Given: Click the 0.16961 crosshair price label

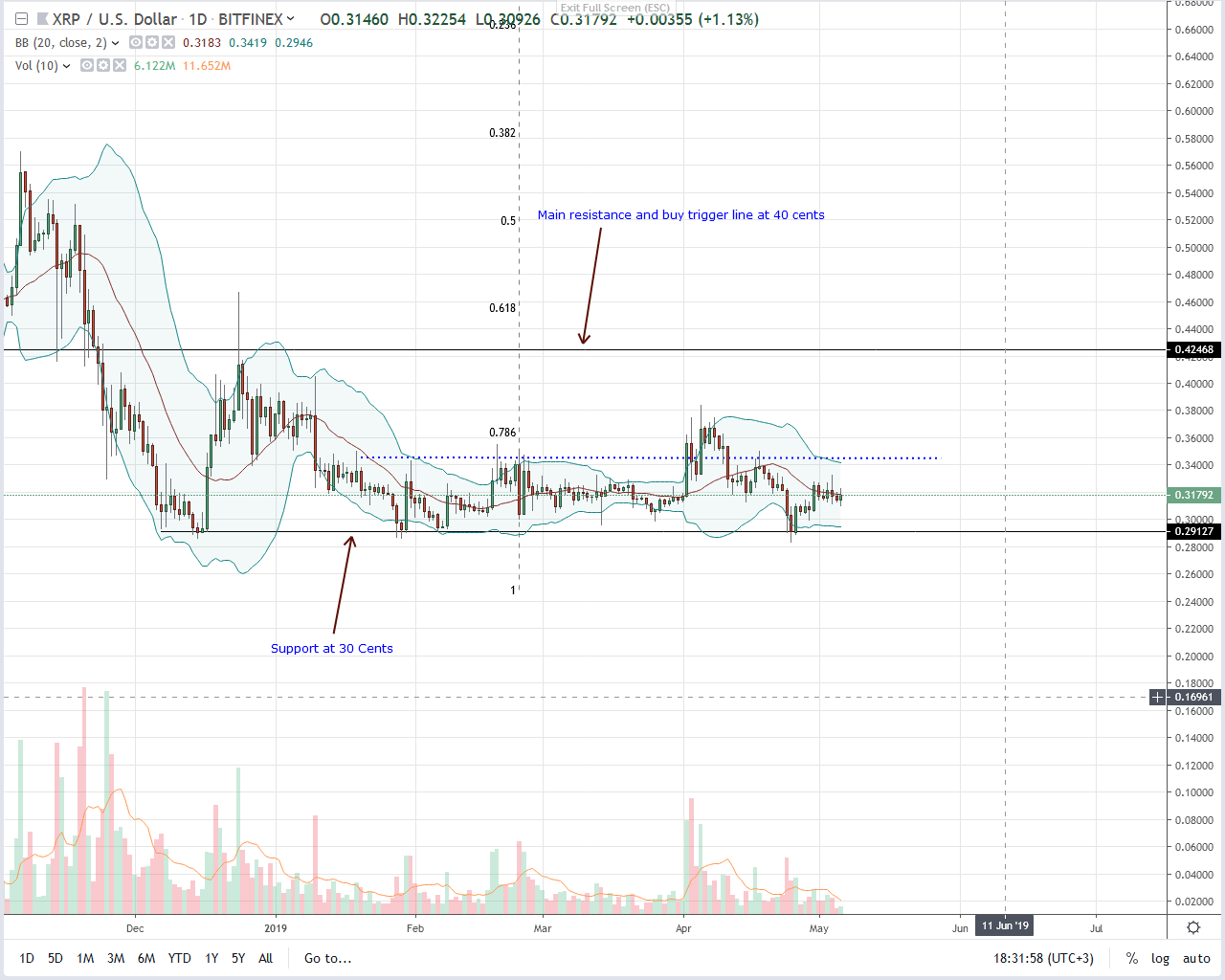Looking at the screenshot, I should [x=1193, y=698].
